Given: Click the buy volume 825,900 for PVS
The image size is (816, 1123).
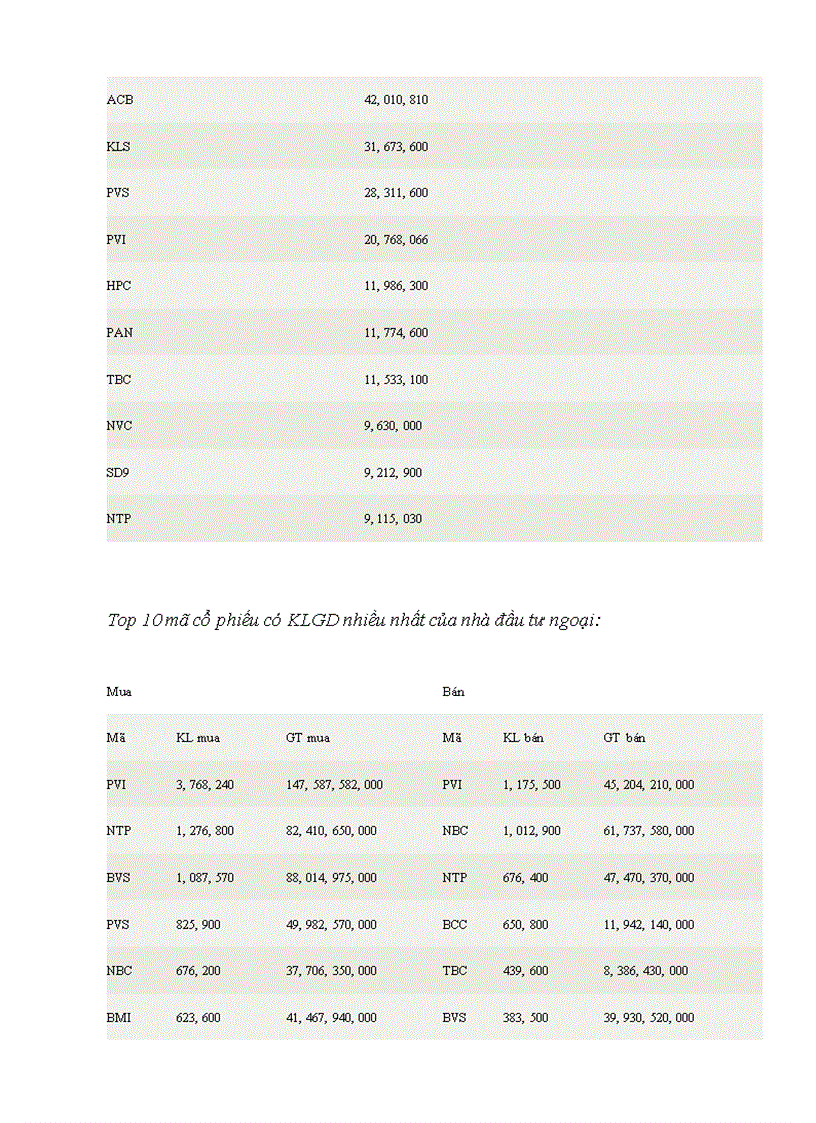Looking at the screenshot, I should [198, 925].
